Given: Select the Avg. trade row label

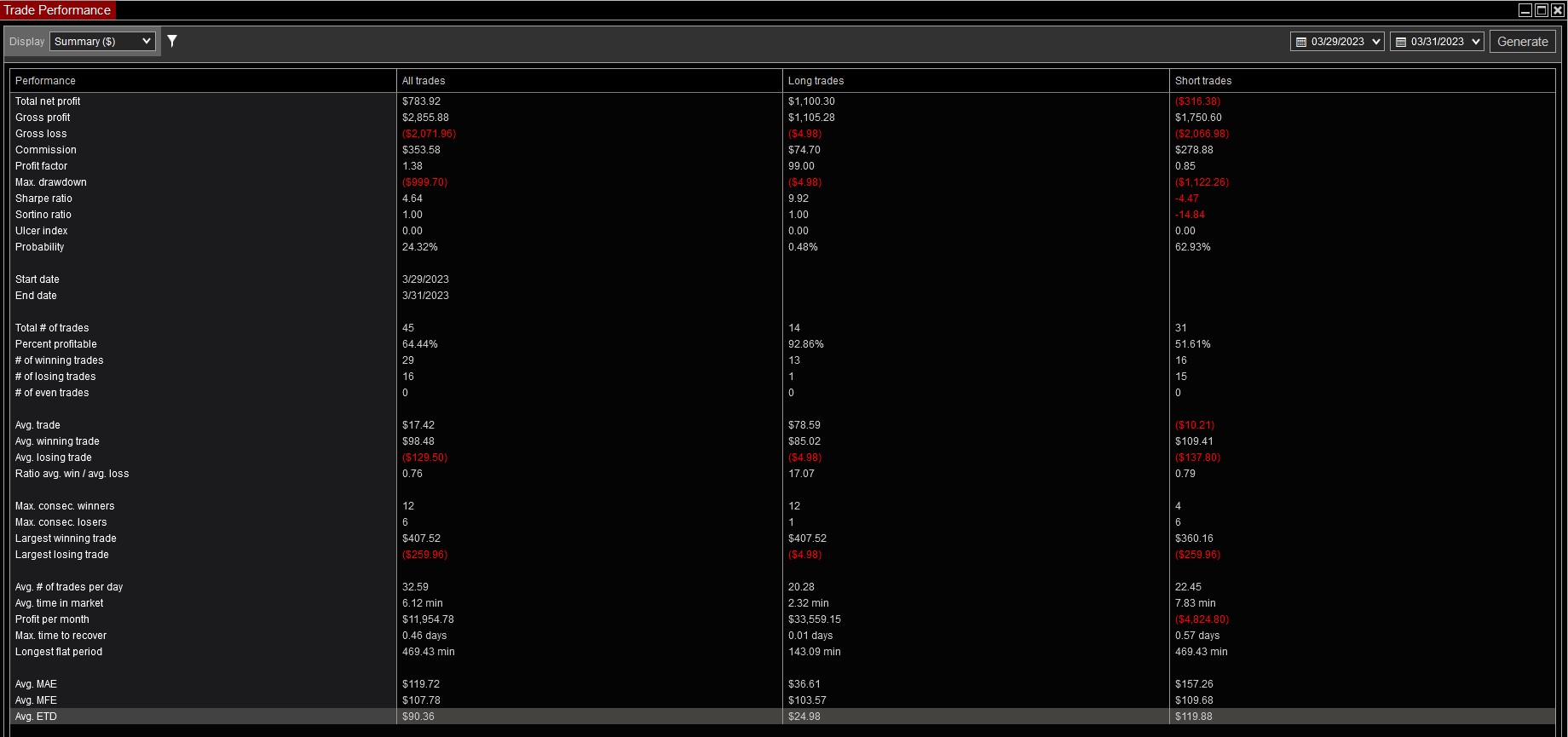Looking at the screenshot, I should click(x=37, y=425).
